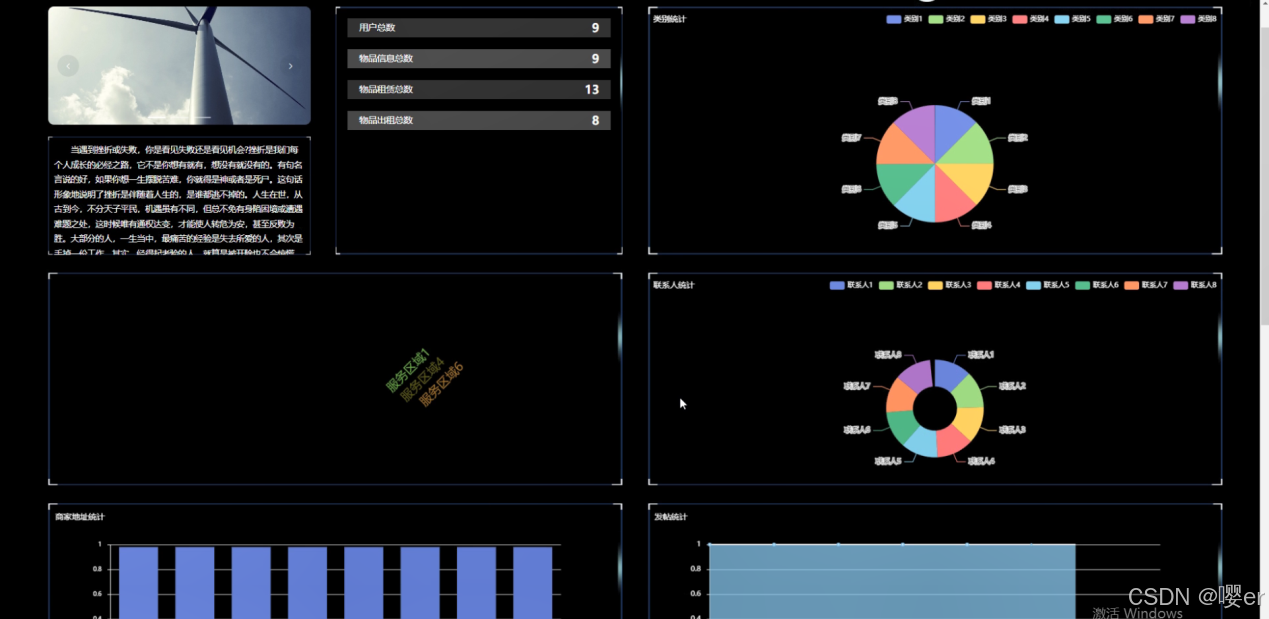The width and height of the screenshot is (1269, 619).
Task: Click the green 联系人2 donut segment
Action: pos(970,394)
